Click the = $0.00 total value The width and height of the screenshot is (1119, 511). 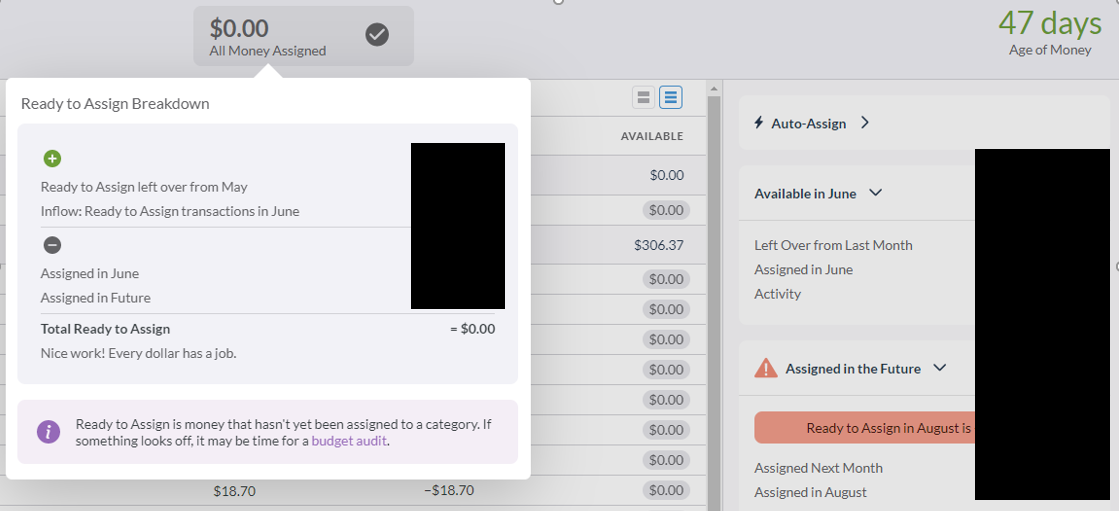click(x=472, y=329)
